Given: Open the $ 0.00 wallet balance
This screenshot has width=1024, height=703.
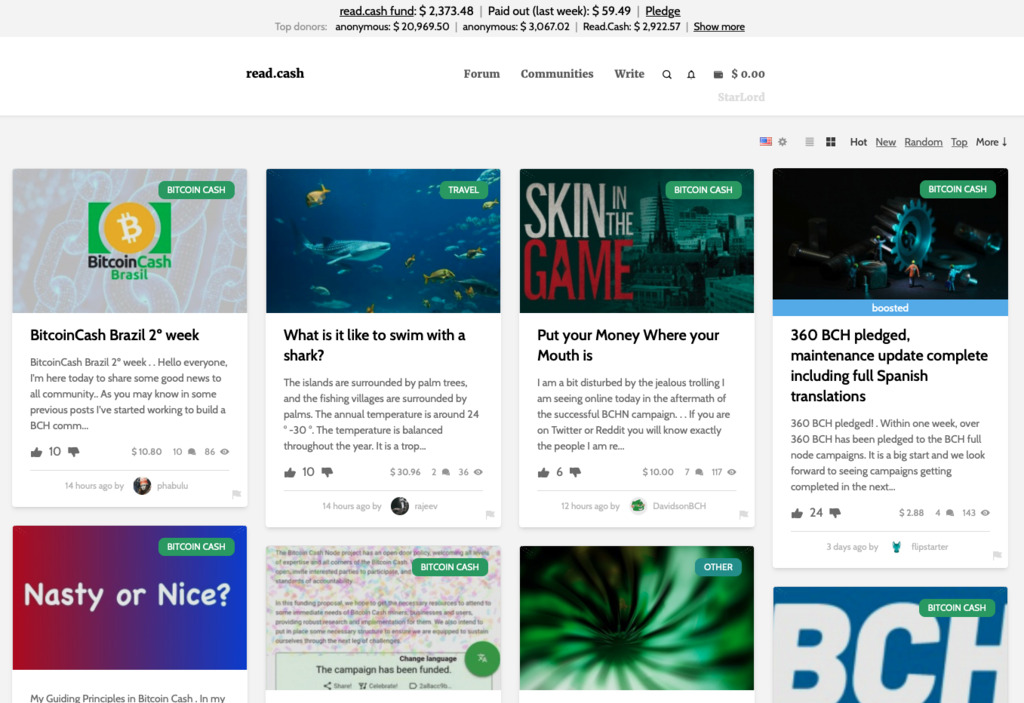Looking at the screenshot, I should pos(748,74).
